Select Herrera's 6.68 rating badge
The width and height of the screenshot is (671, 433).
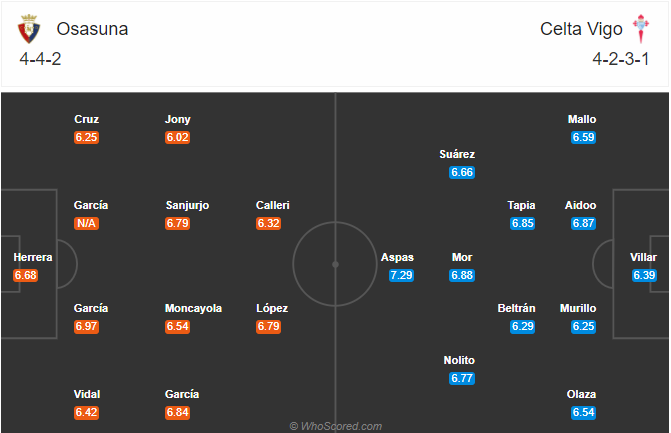point(25,275)
